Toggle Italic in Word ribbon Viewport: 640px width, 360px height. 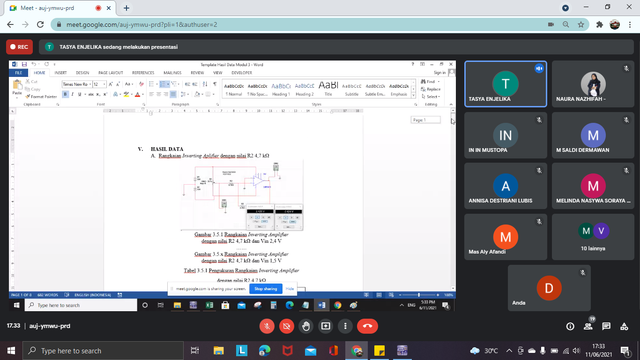[x=72, y=94]
